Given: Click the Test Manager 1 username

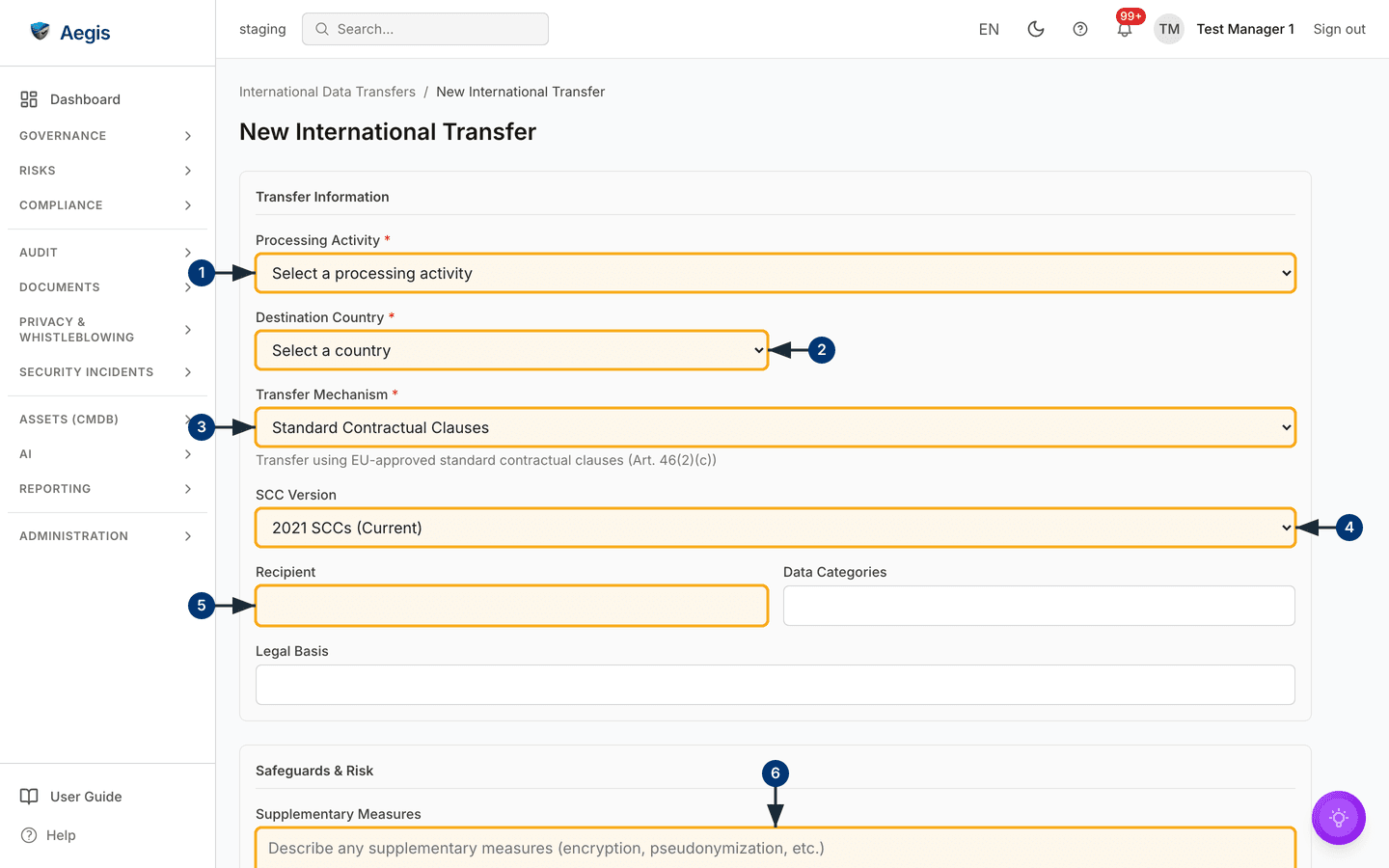Looking at the screenshot, I should [x=1245, y=29].
